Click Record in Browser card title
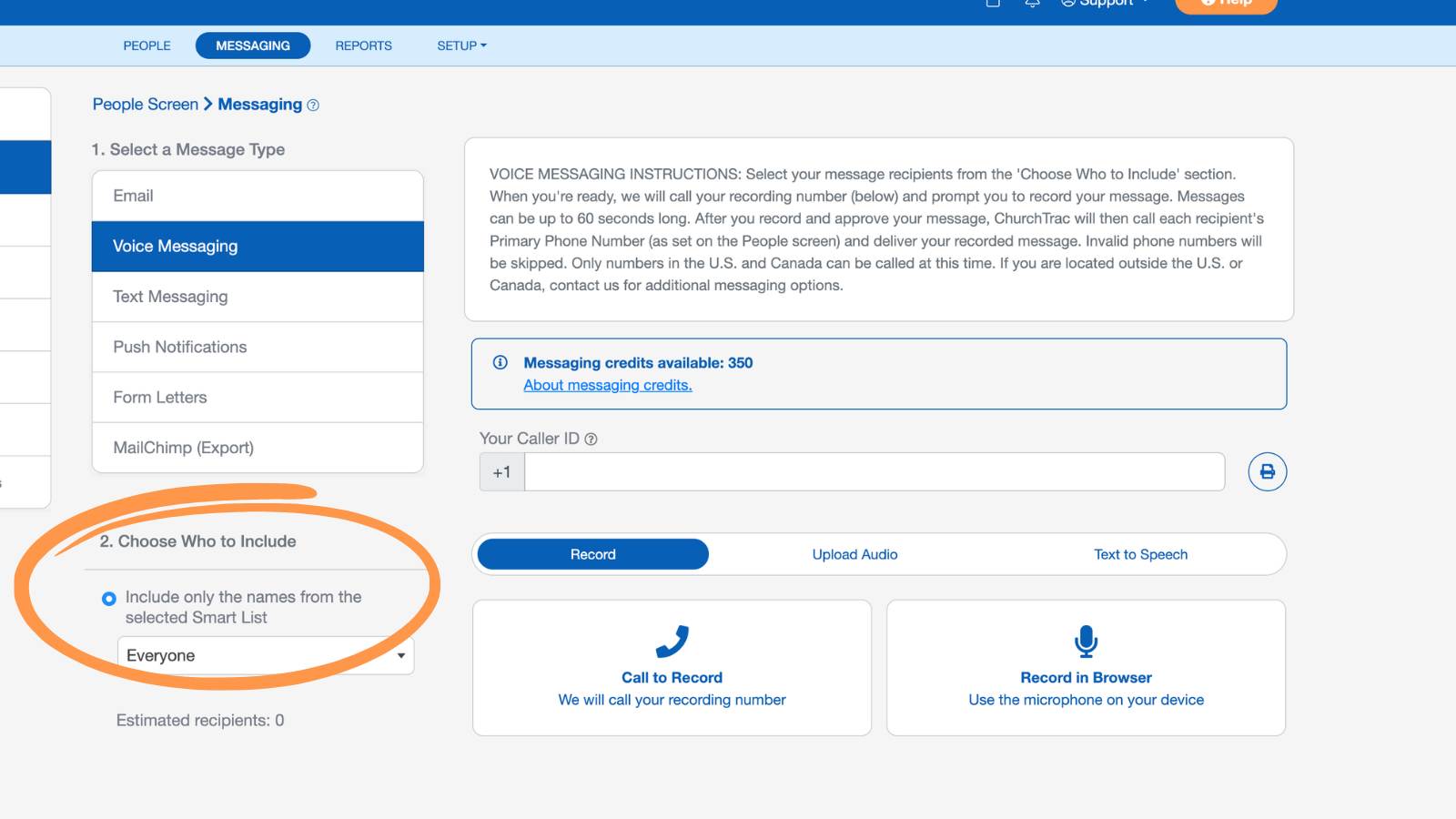Screen dimensions: 1456x819 tap(1086, 678)
